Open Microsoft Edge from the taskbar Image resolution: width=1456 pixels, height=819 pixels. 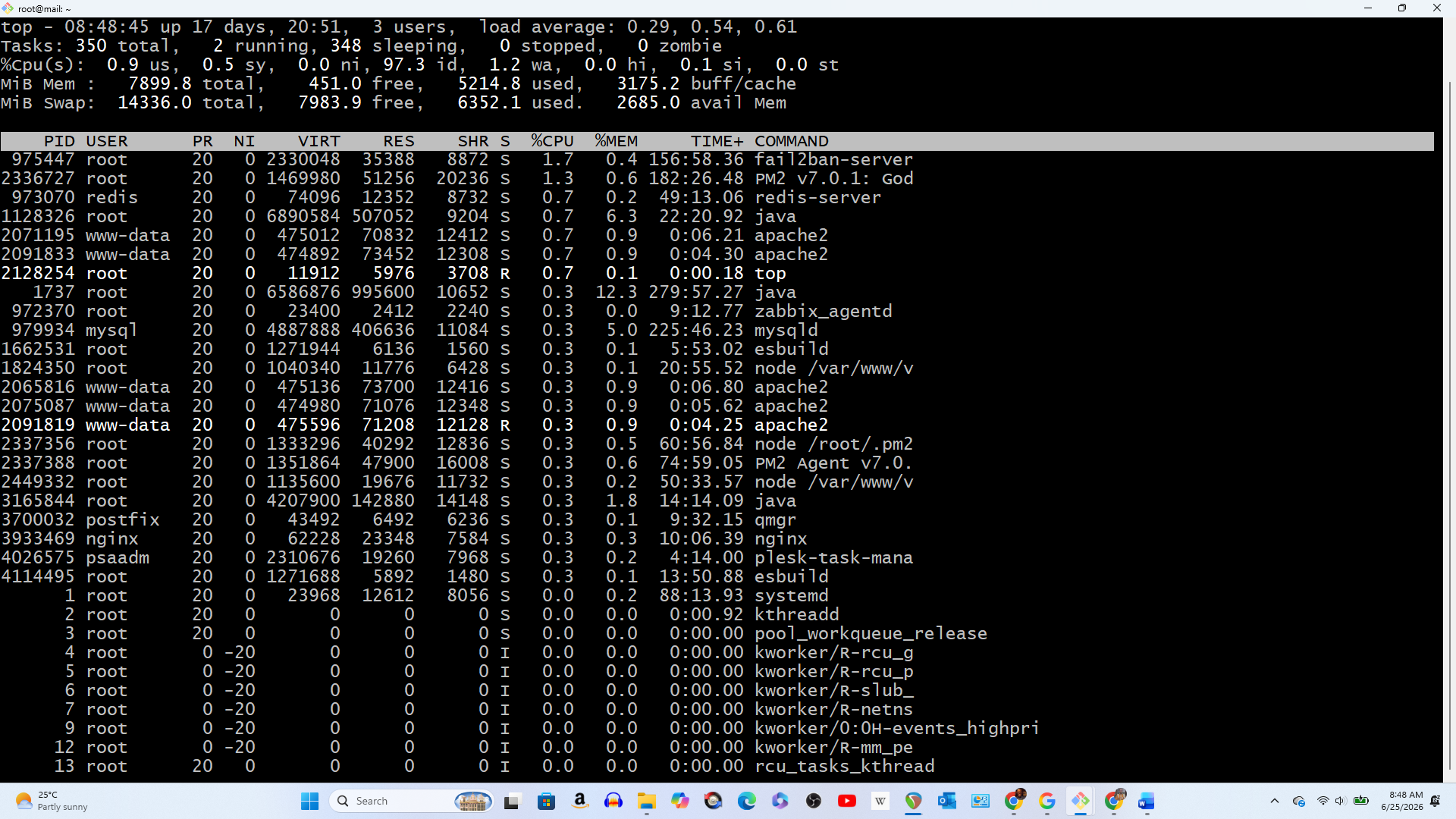[x=746, y=801]
